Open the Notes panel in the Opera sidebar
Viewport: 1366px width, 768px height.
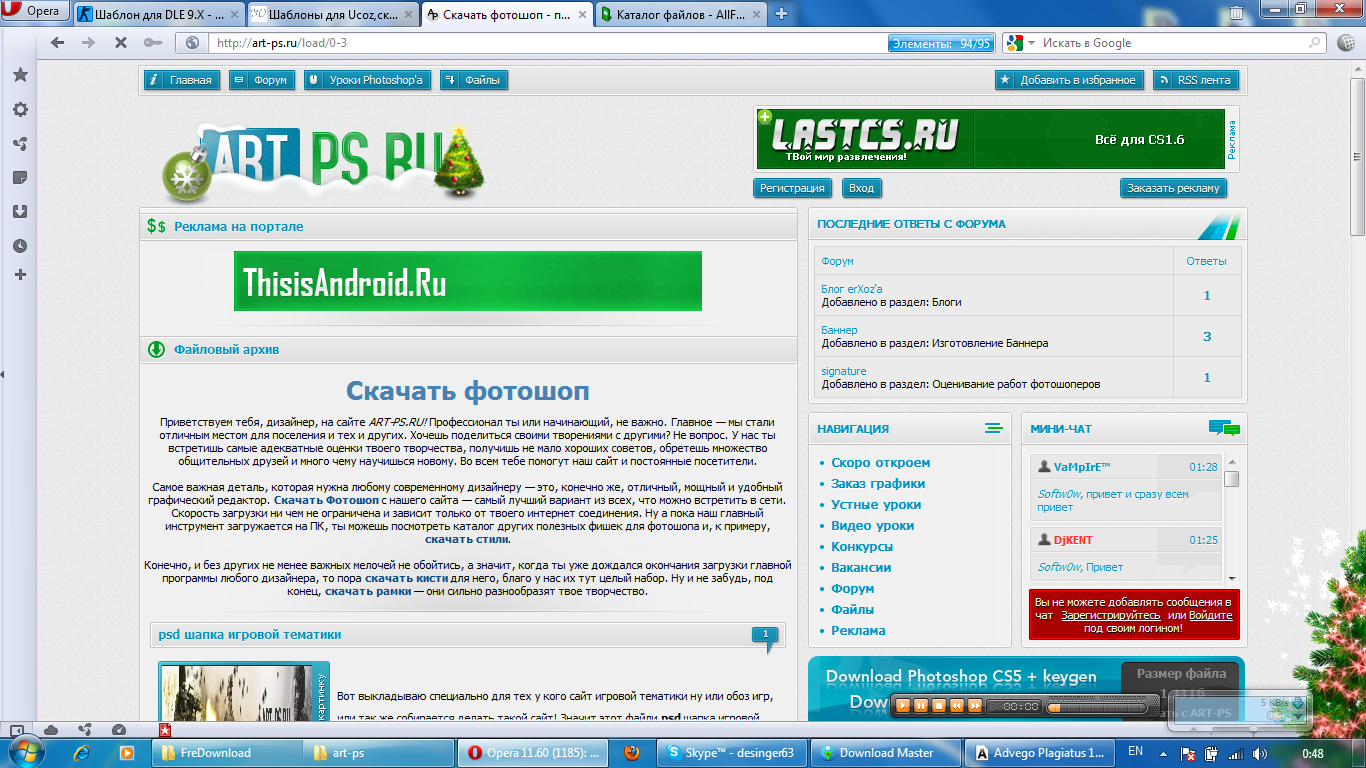click(x=20, y=178)
